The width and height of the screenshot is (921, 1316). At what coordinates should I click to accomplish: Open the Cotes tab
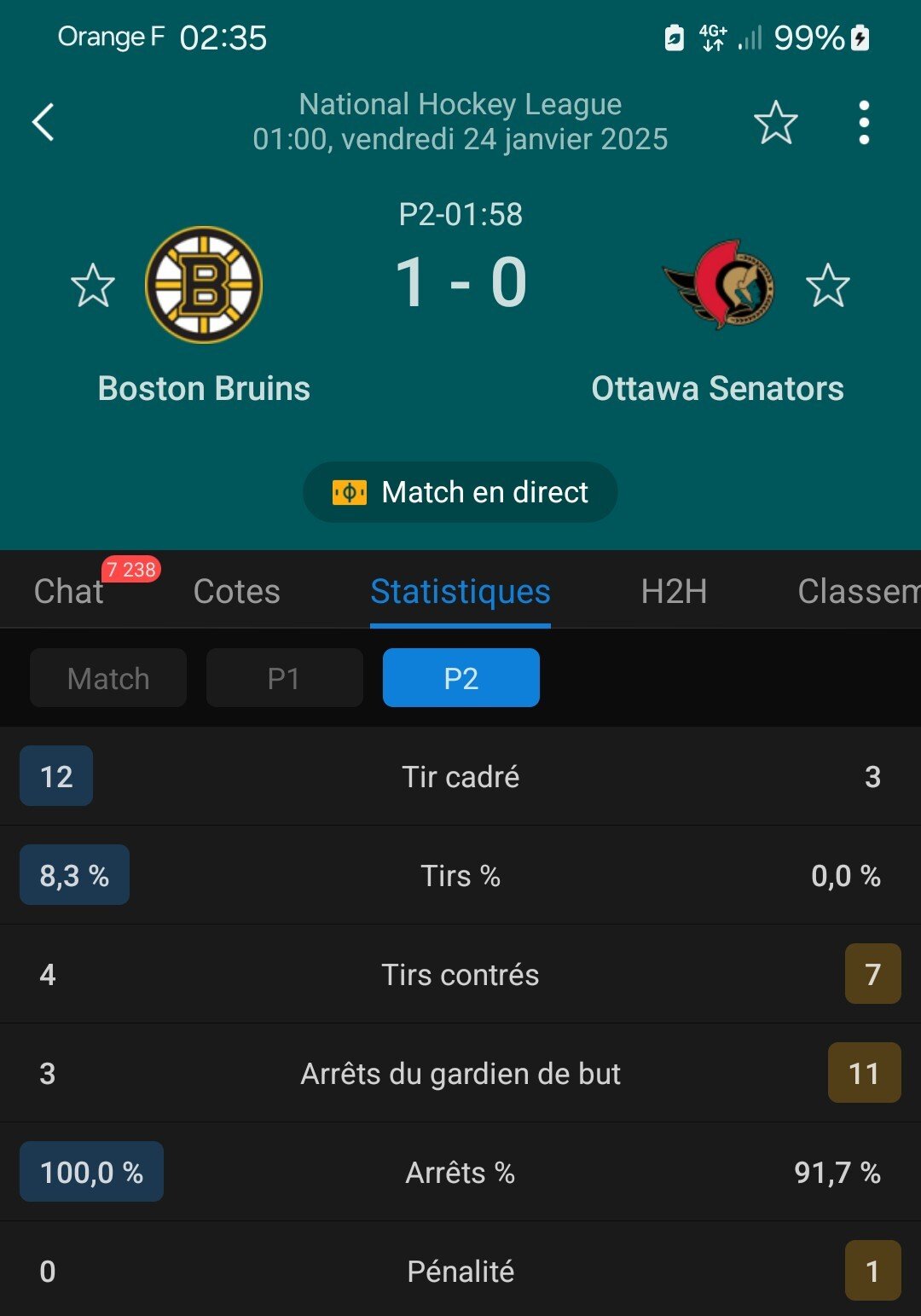(237, 591)
